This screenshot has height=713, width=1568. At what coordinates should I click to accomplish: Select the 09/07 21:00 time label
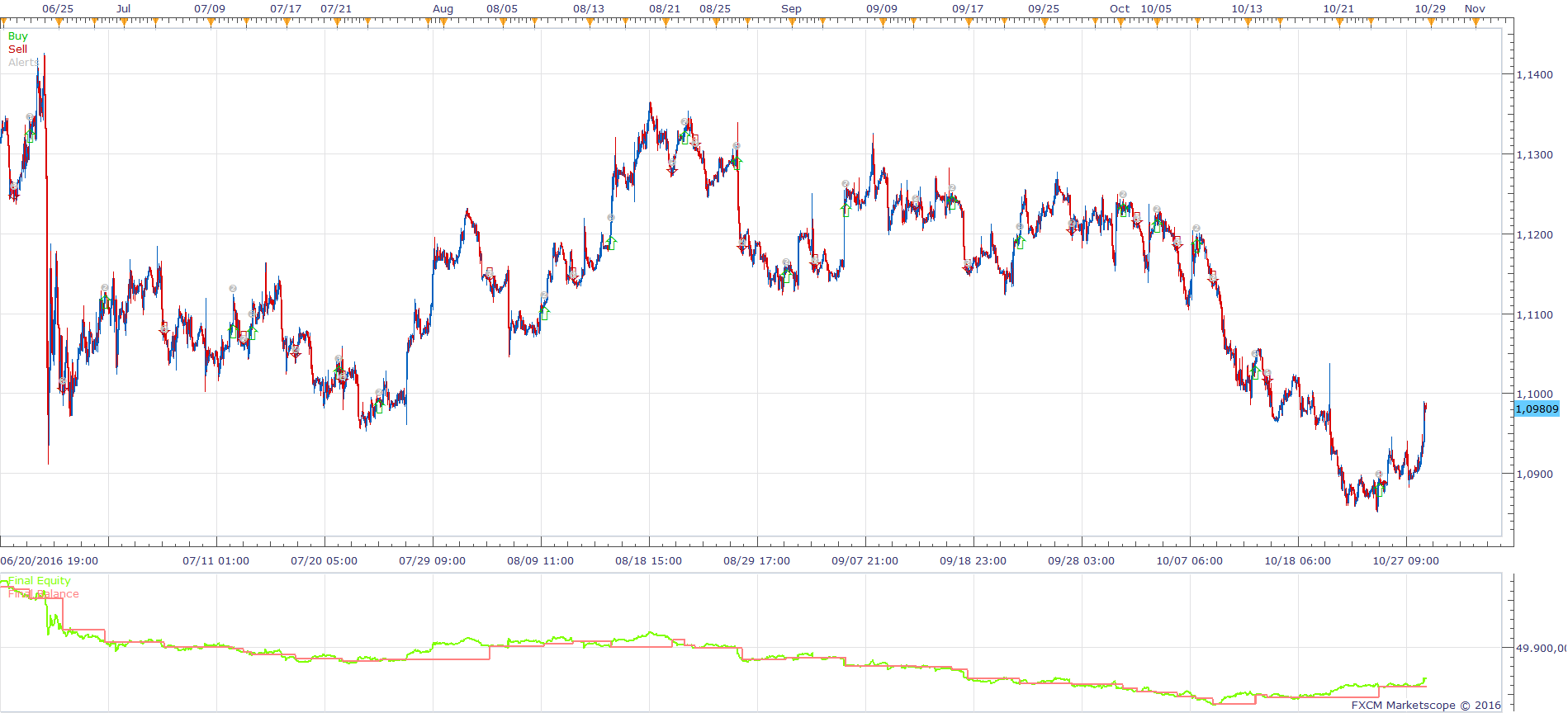(865, 561)
